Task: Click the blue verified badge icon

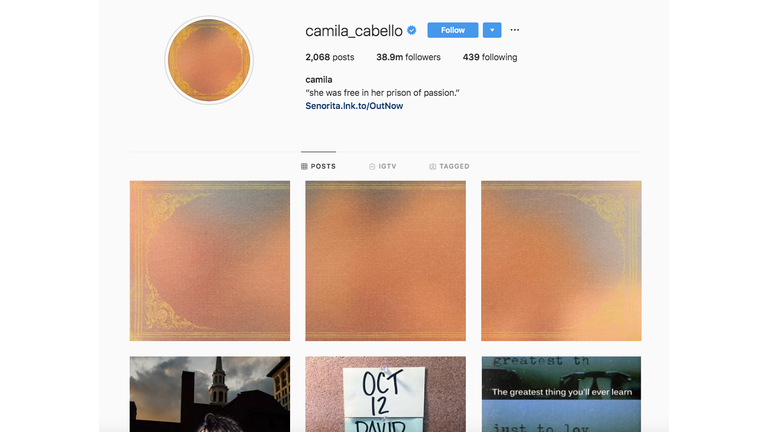Action: [412, 30]
